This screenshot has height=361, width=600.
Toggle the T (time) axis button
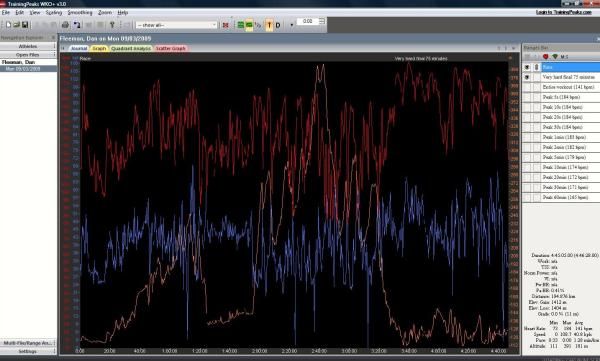269,25
